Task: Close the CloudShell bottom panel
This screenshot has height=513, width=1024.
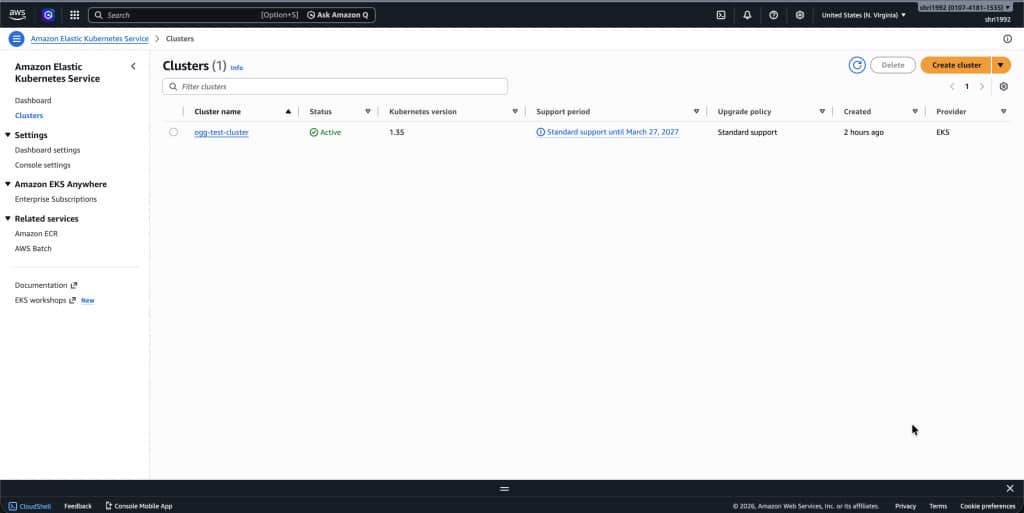Action: tap(1010, 488)
